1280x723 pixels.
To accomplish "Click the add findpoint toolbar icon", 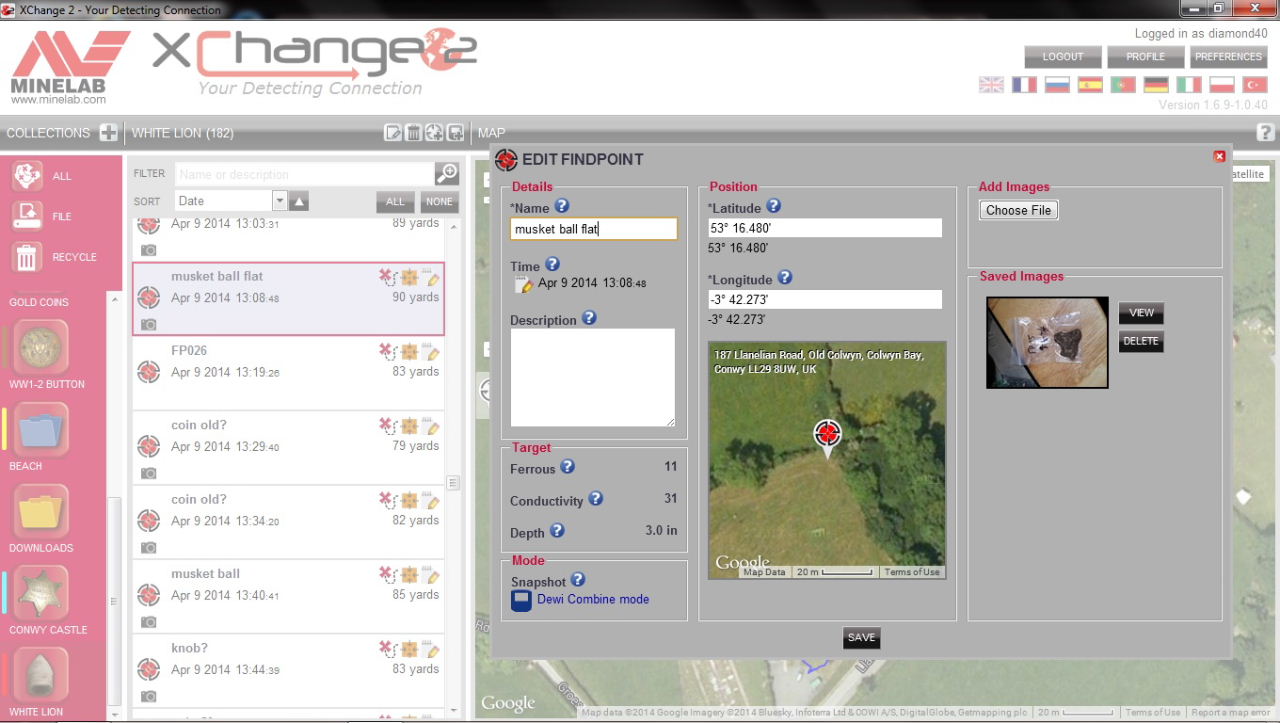I will pyautogui.click(x=434, y=133).
